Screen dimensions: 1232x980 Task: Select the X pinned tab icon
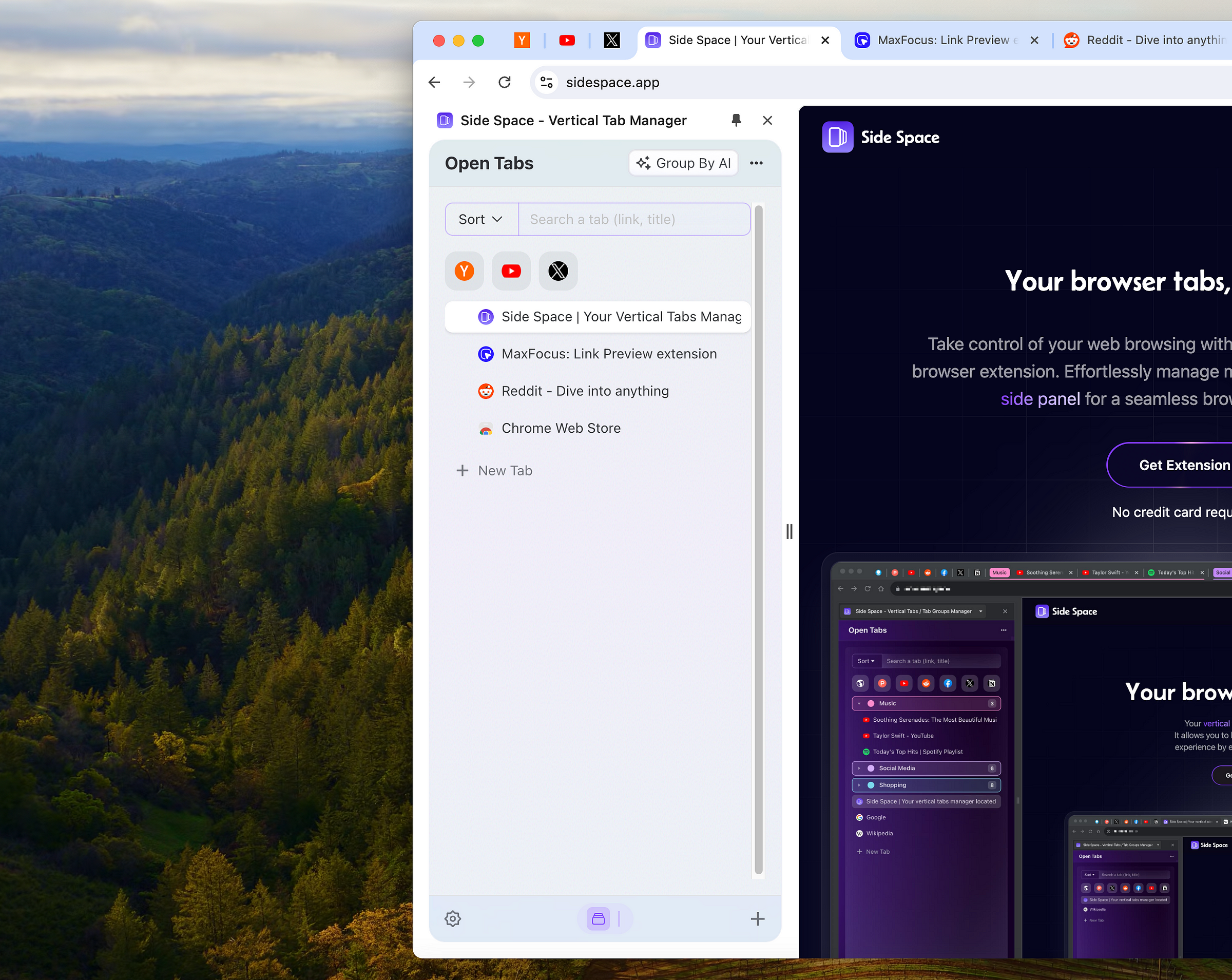[x=557, y=271]
